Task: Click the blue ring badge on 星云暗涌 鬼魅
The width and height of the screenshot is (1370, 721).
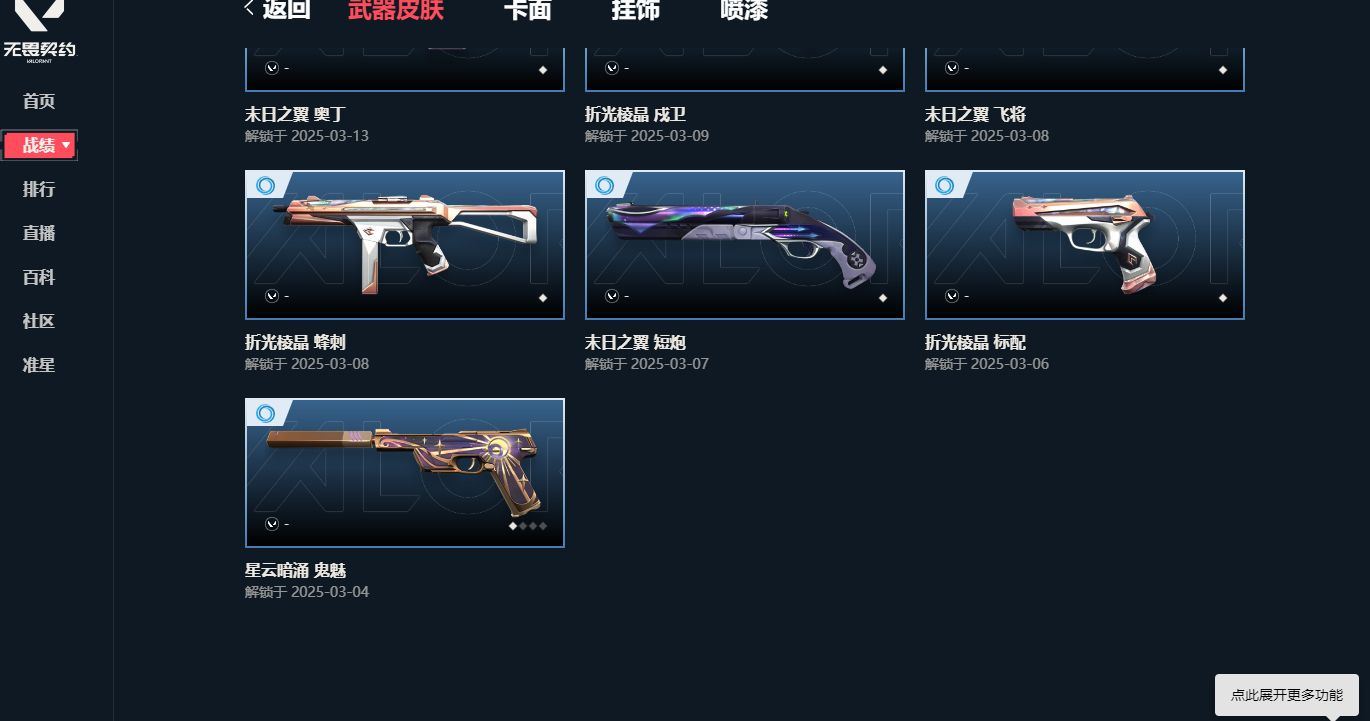Action: coord(265,414)
